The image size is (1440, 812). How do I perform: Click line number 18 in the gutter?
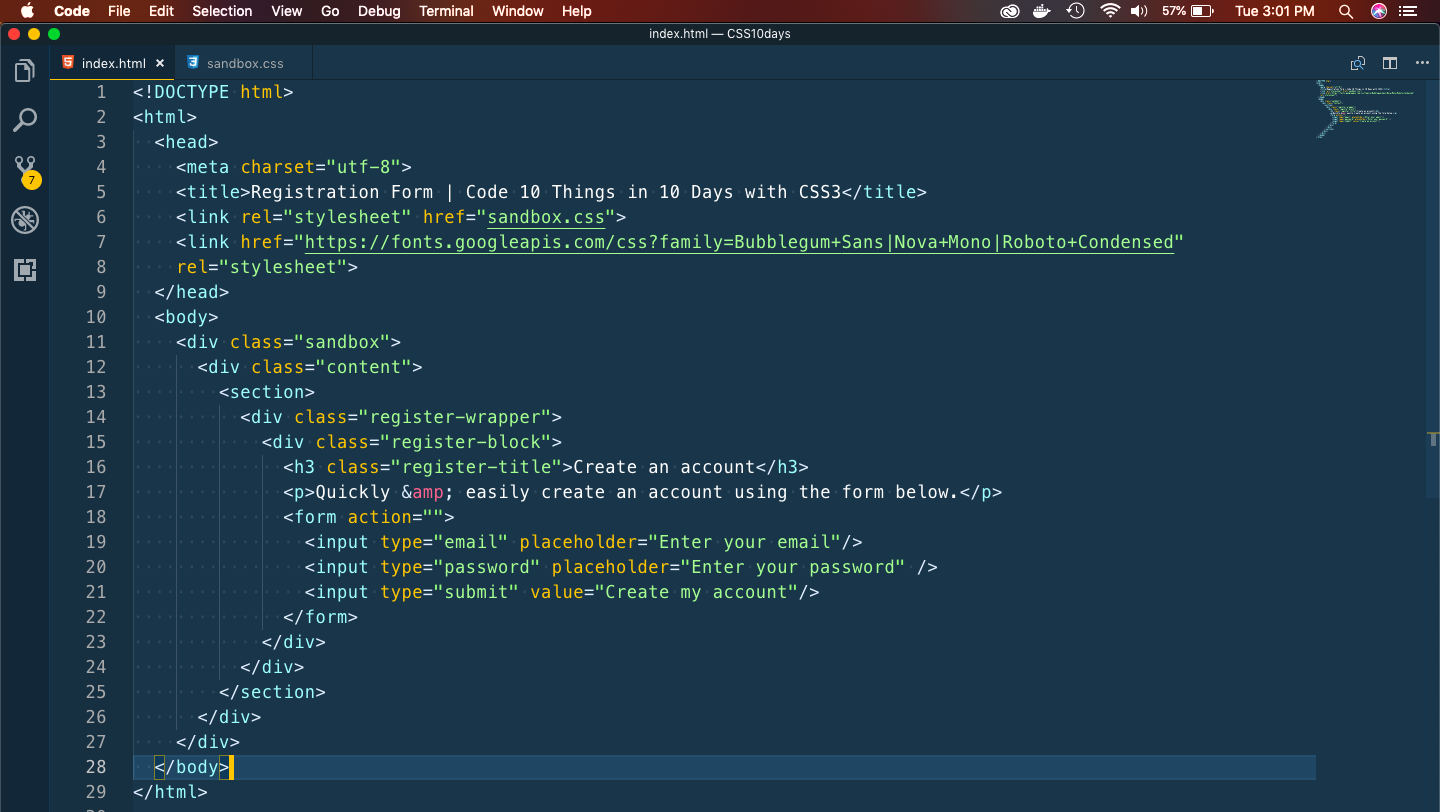pyautogui.click(x=96, y=517)
